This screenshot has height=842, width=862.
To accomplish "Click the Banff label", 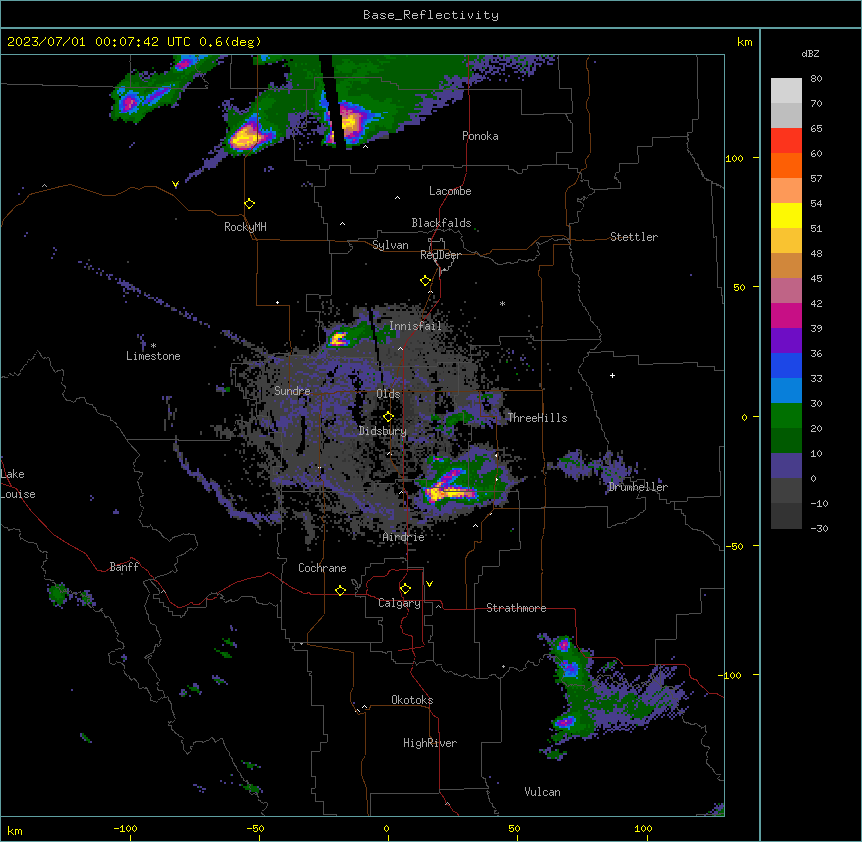I will (x=124, y=567).
